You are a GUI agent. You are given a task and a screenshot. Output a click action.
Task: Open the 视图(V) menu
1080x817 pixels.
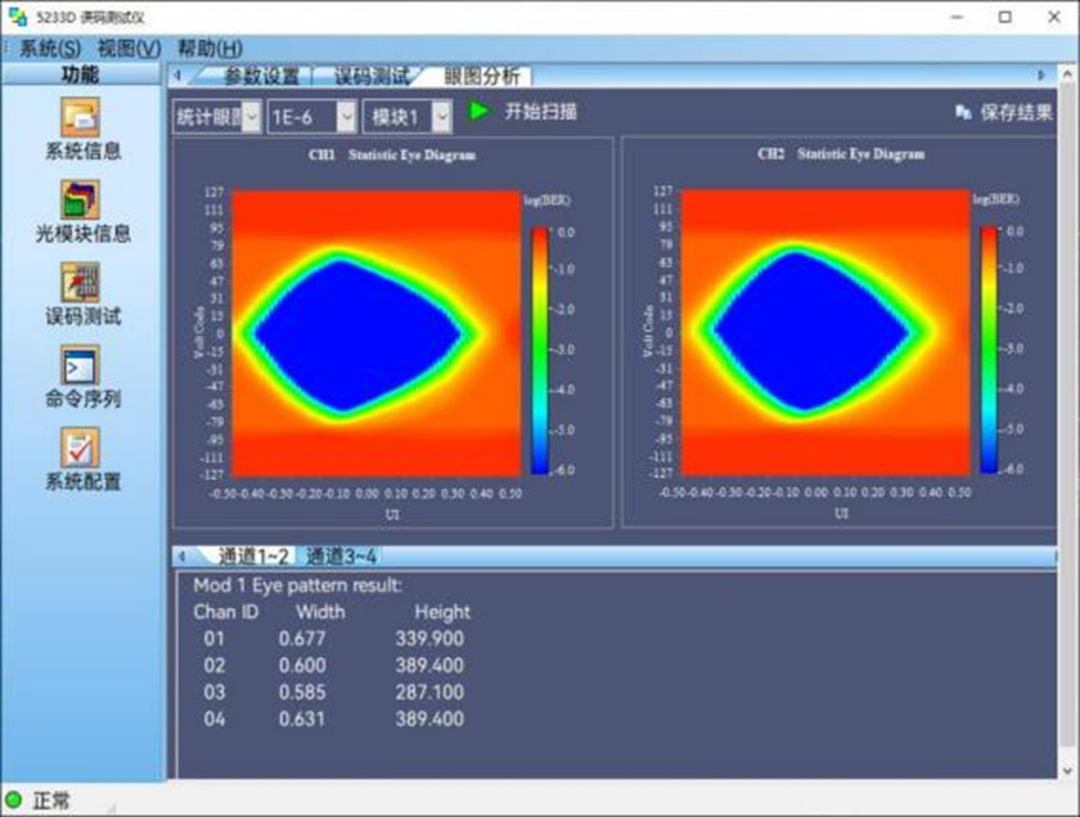(129, 48)
